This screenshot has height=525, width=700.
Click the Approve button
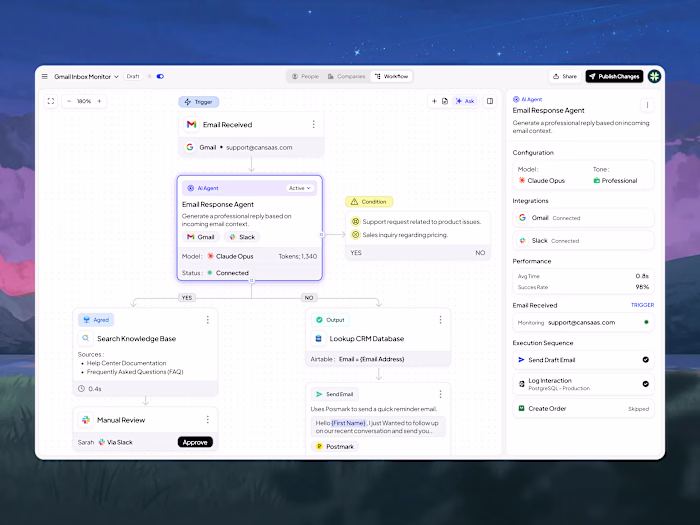(x=195, y=442)
